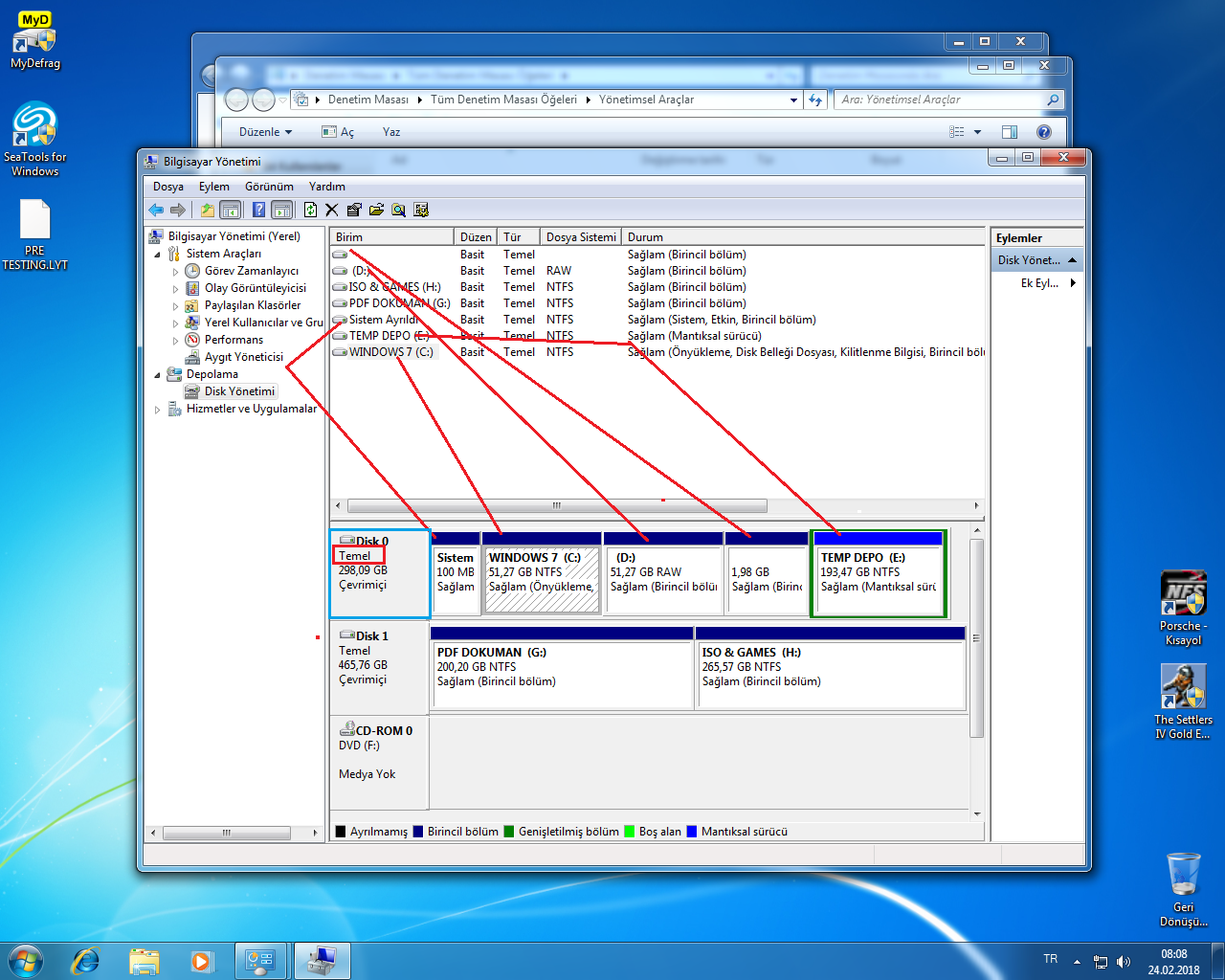
Task: Open the Yardım menu
Action: [x=327, y=187]
